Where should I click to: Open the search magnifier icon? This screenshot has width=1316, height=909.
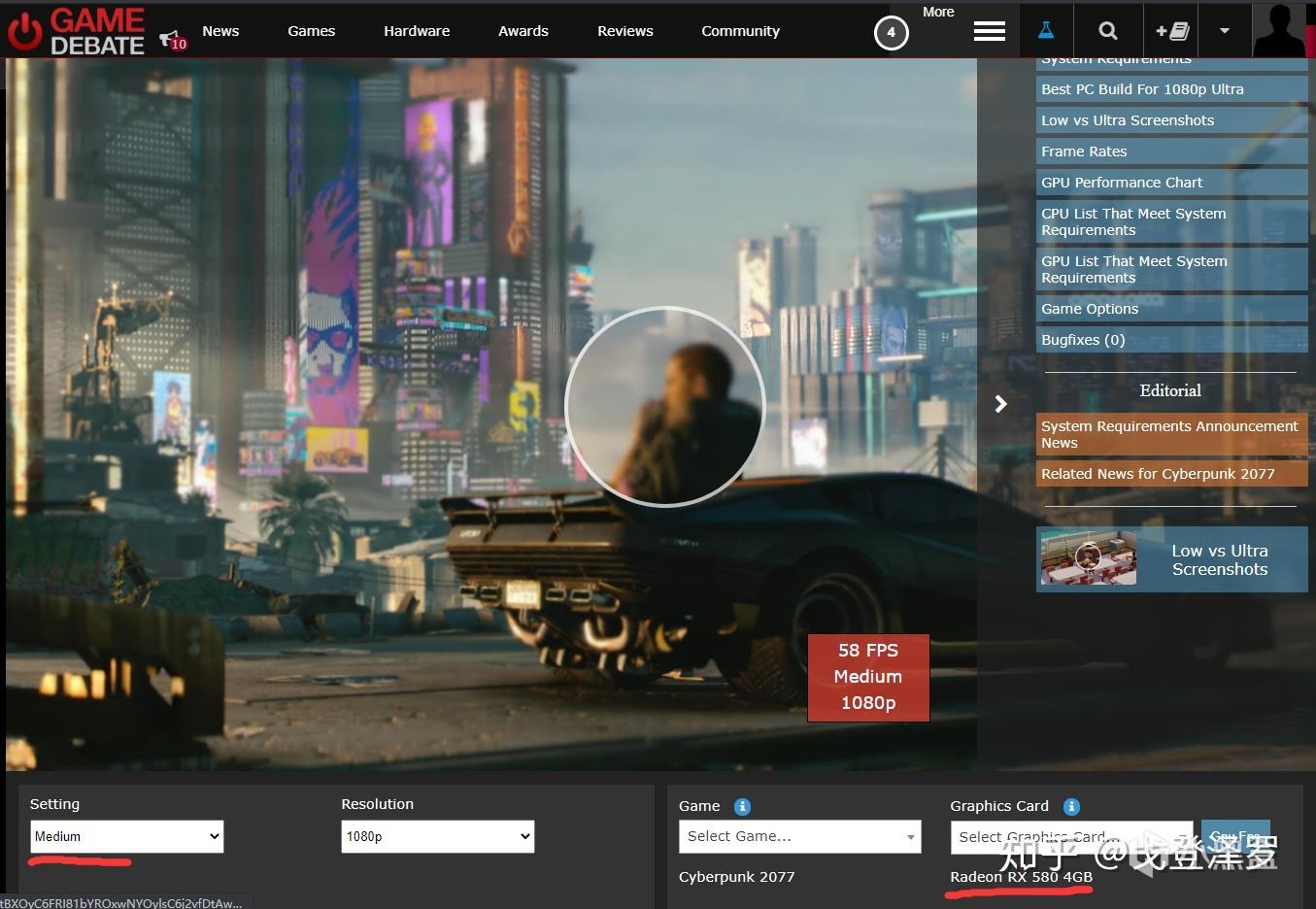(1107, 31)
